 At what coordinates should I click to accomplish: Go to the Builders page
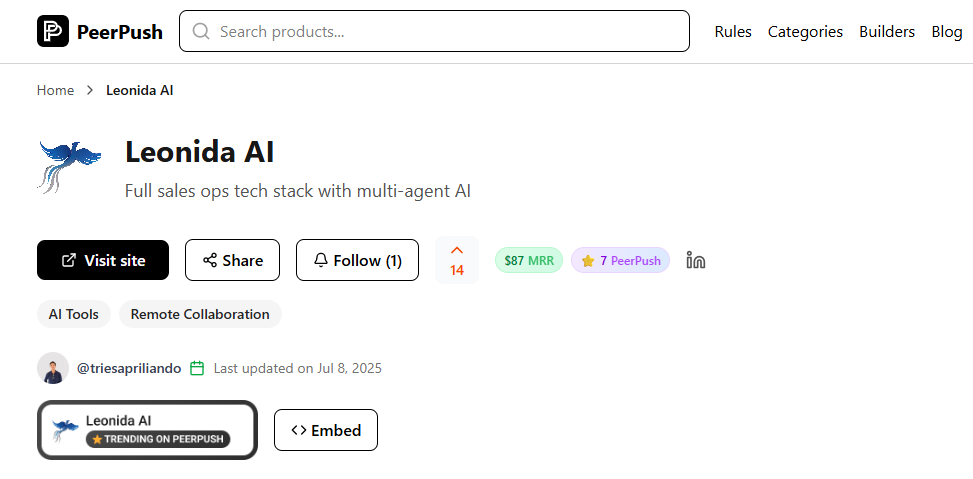click(x=887, y=32)
